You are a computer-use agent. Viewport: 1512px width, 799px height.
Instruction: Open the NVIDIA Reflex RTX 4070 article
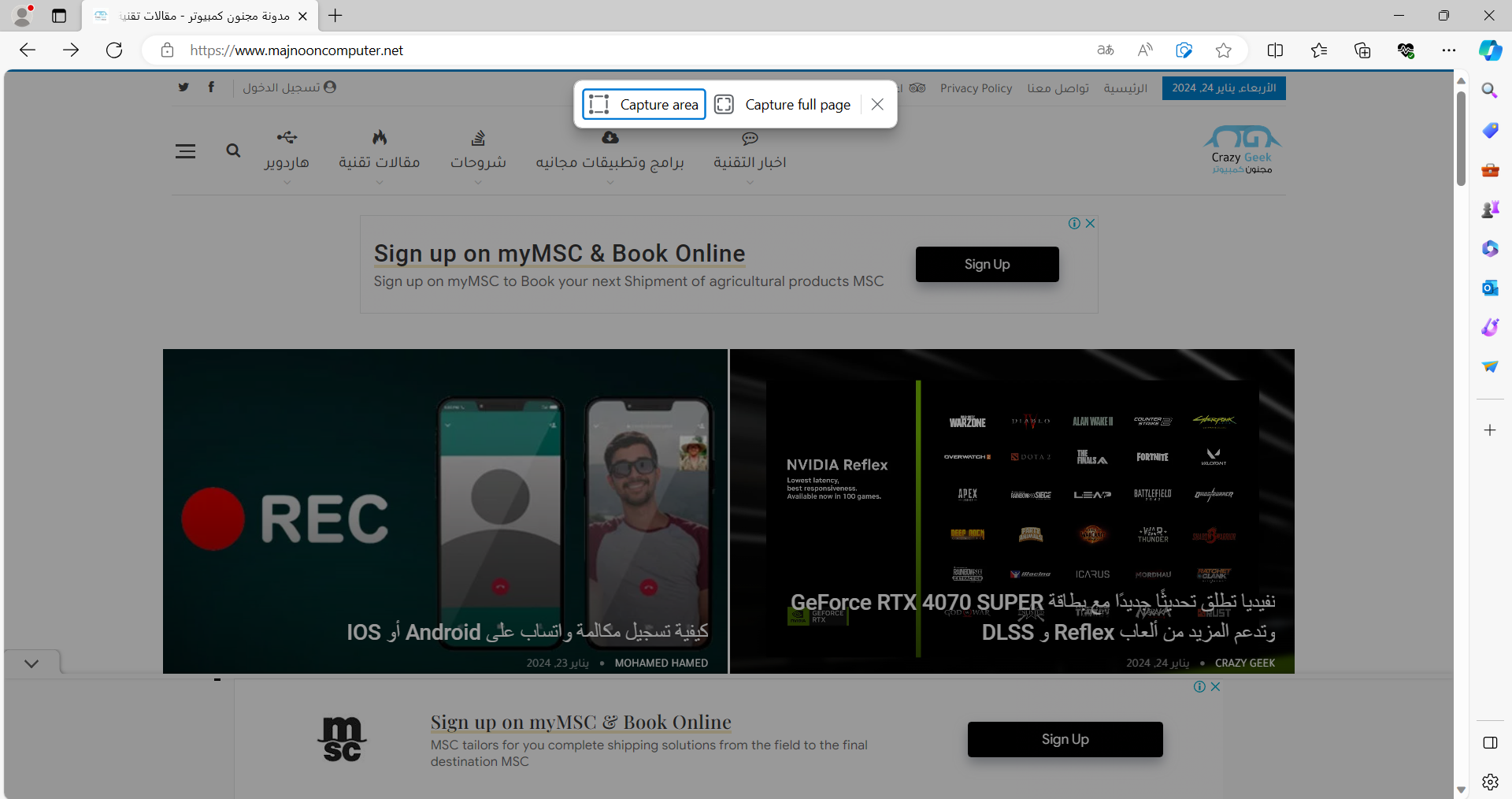[x=1012, y=511]
